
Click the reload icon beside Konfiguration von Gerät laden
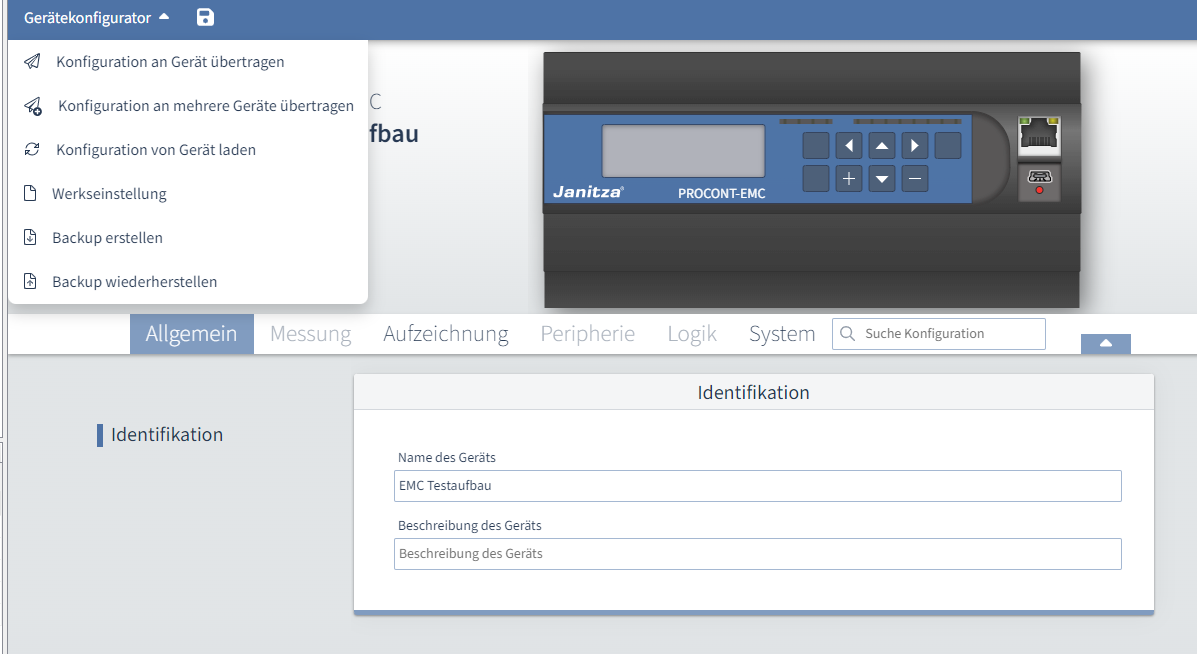(32, 149)
